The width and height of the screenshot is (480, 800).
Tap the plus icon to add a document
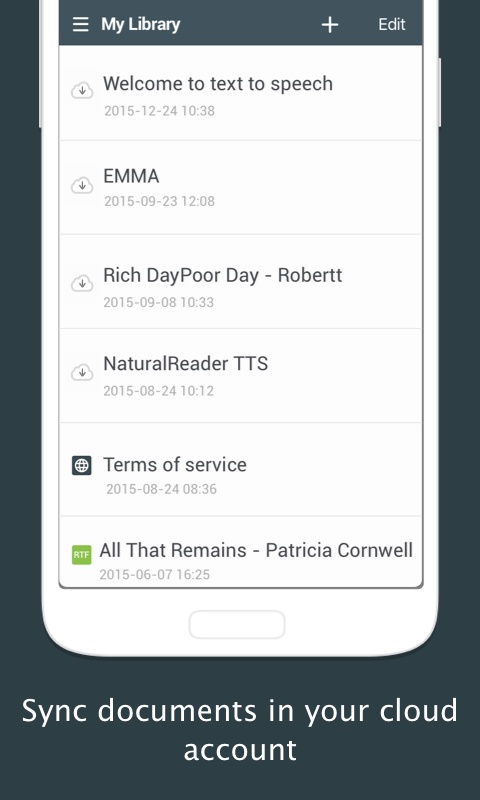coord(330,24)
